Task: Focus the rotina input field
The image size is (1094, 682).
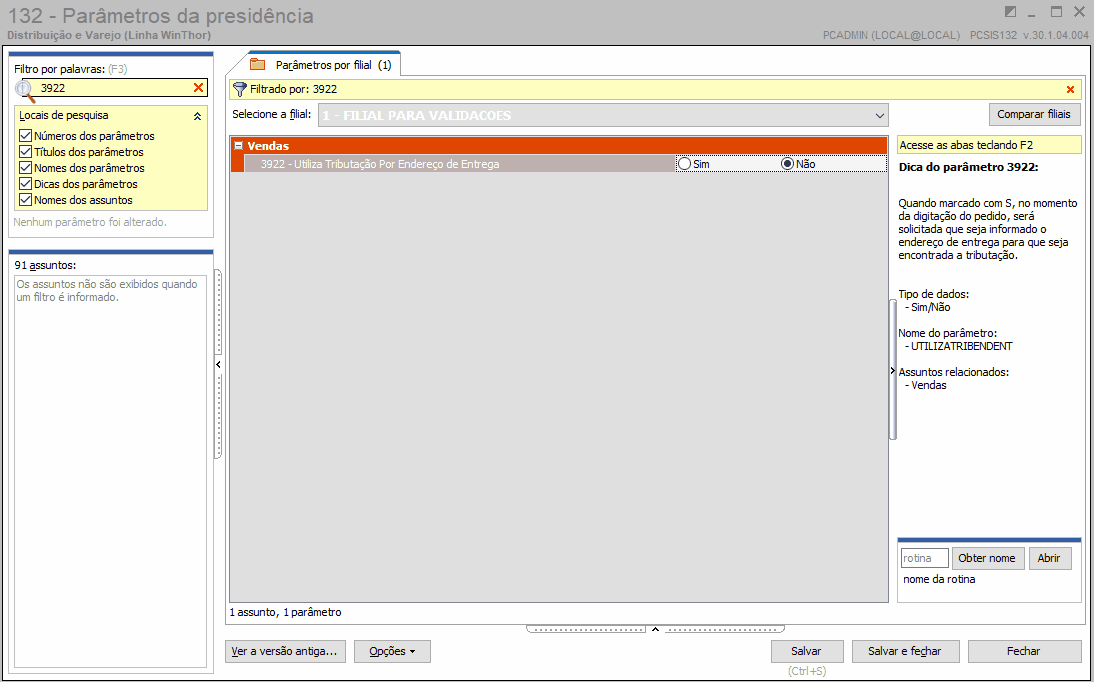Action: [x=924, y=558]
